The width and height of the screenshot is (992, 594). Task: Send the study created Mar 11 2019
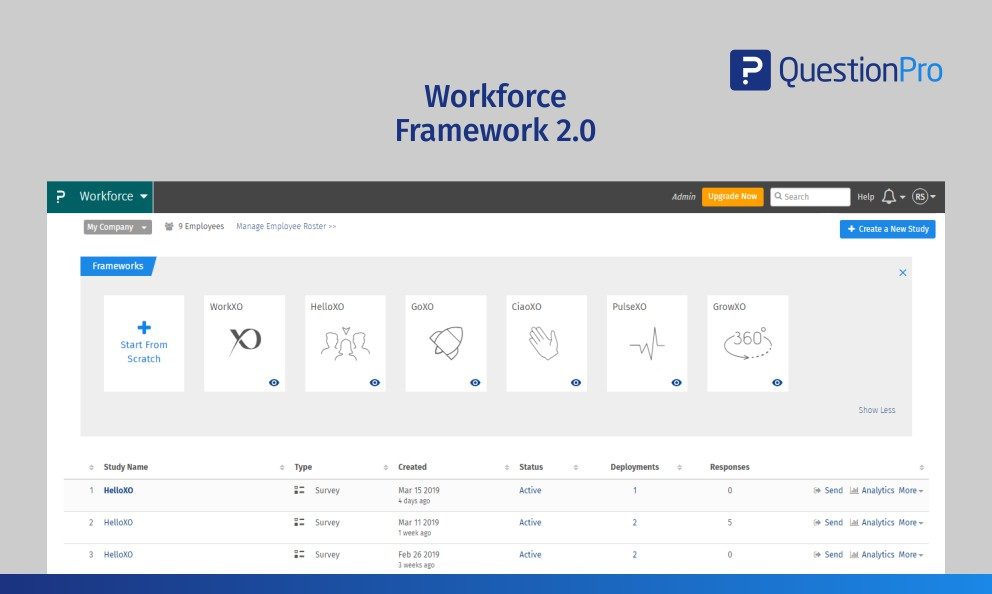pyautogui.click(x=828, y=523)
